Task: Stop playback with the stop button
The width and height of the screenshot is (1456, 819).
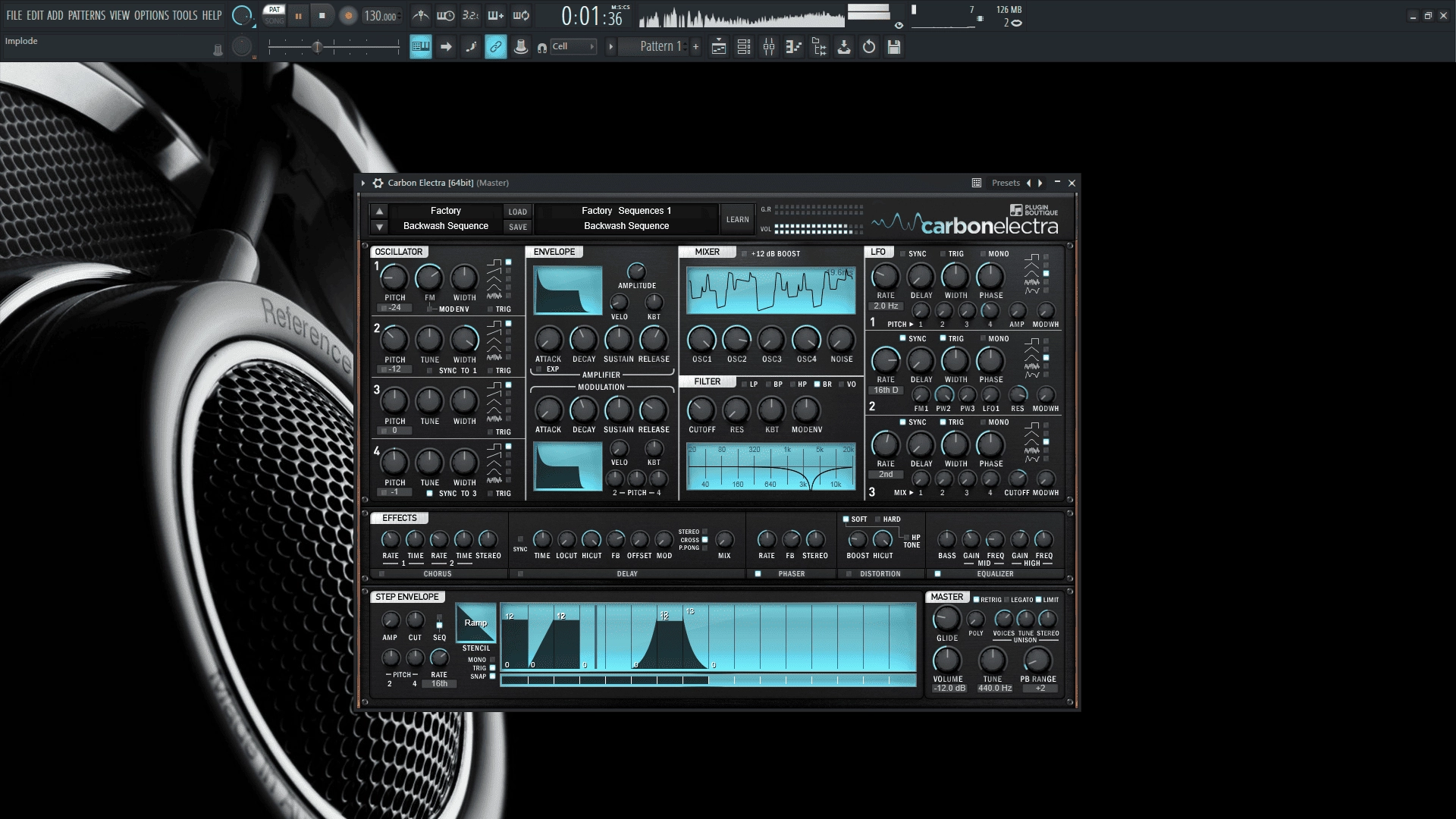Action: pos(322,15)
